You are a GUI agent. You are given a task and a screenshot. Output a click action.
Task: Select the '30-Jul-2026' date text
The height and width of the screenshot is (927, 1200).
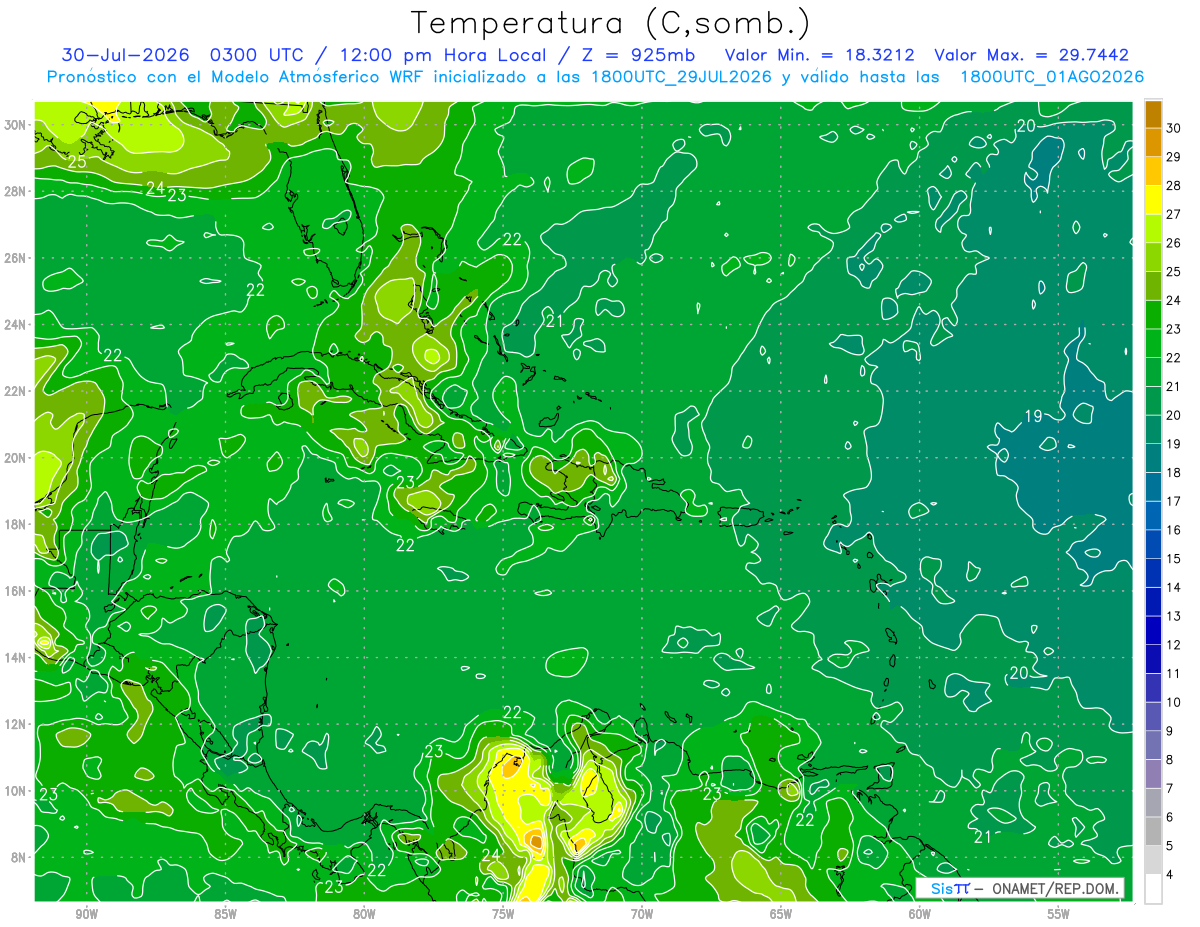tap(128, 56)
